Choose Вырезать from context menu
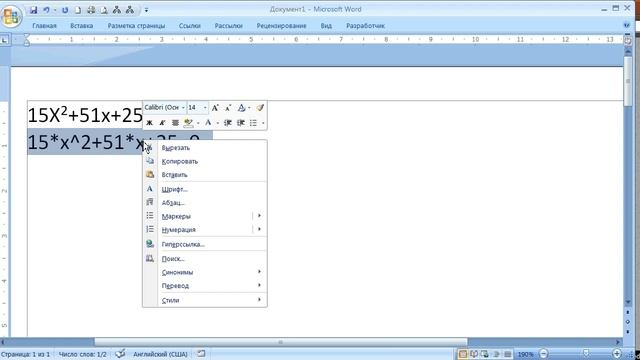Screen dimensions: 640x360 (x=205, y=148)
